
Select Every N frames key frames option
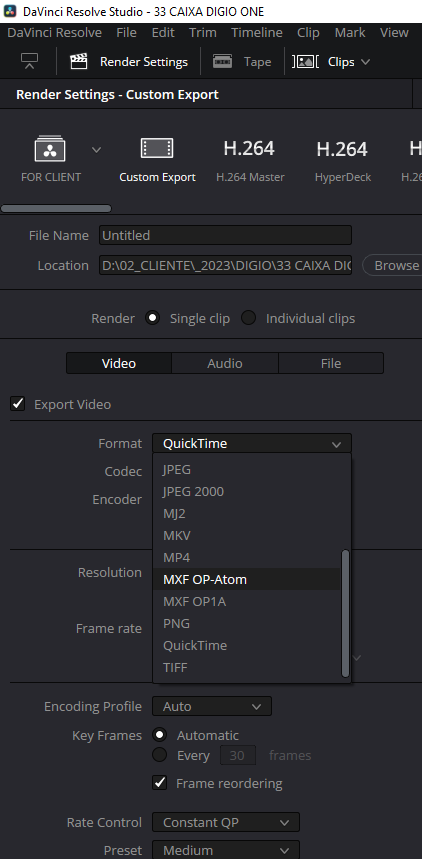click(x=159, y=755)
